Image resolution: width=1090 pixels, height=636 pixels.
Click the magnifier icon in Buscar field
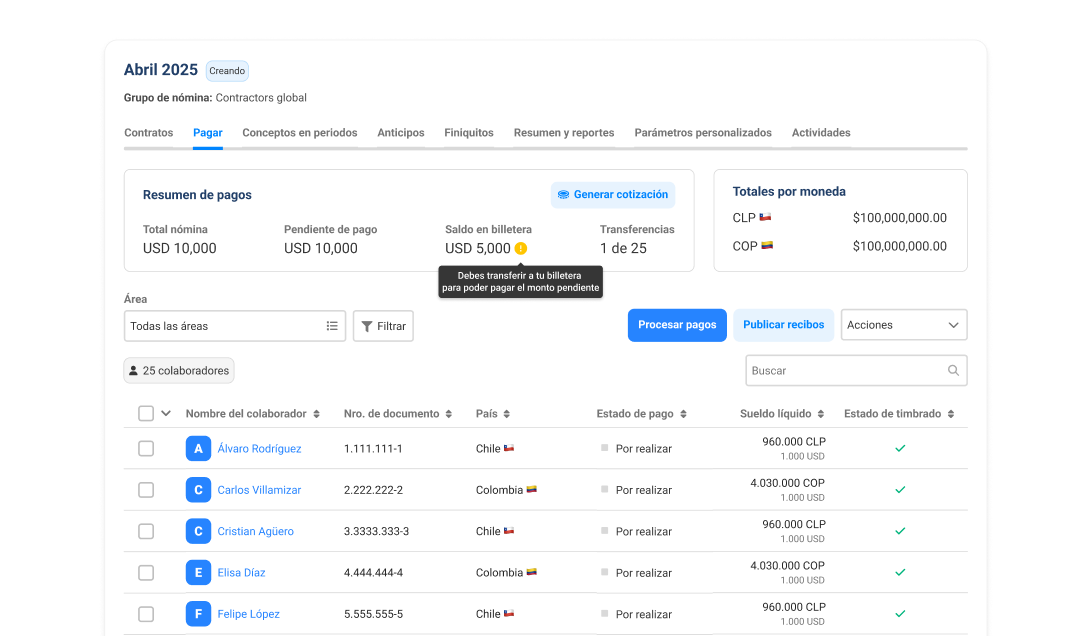point(953,371)
